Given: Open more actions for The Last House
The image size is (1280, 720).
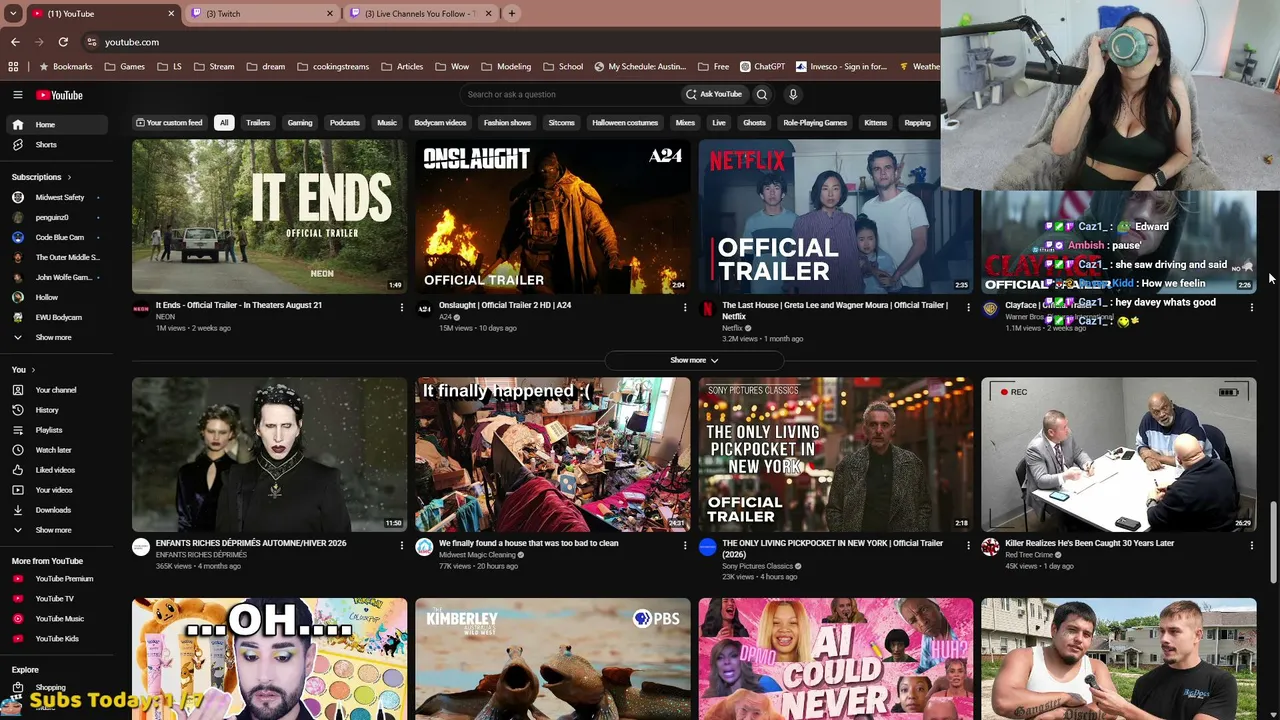Looking at the screenshot, I should [x=968, y=307].
